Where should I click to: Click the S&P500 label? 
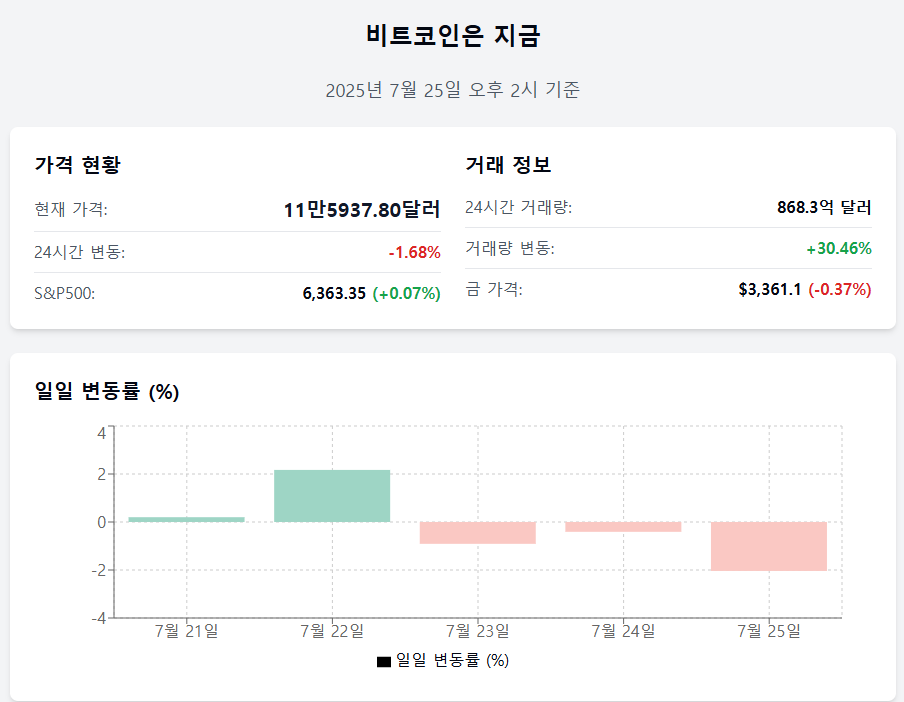click(65, 293)
